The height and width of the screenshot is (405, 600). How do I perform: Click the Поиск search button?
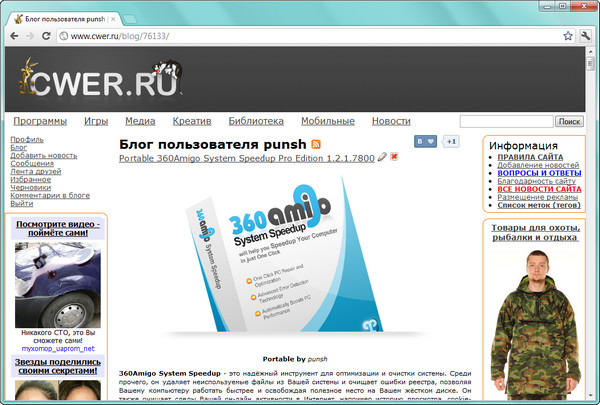[568, 121]
